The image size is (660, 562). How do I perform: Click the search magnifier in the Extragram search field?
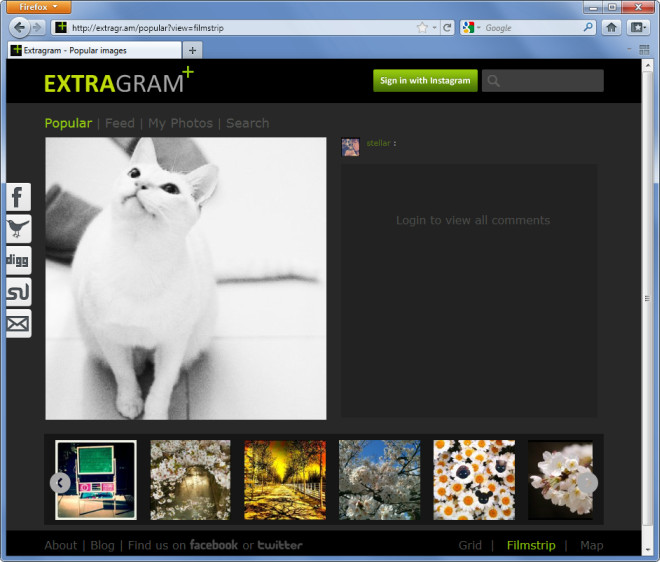493,81
